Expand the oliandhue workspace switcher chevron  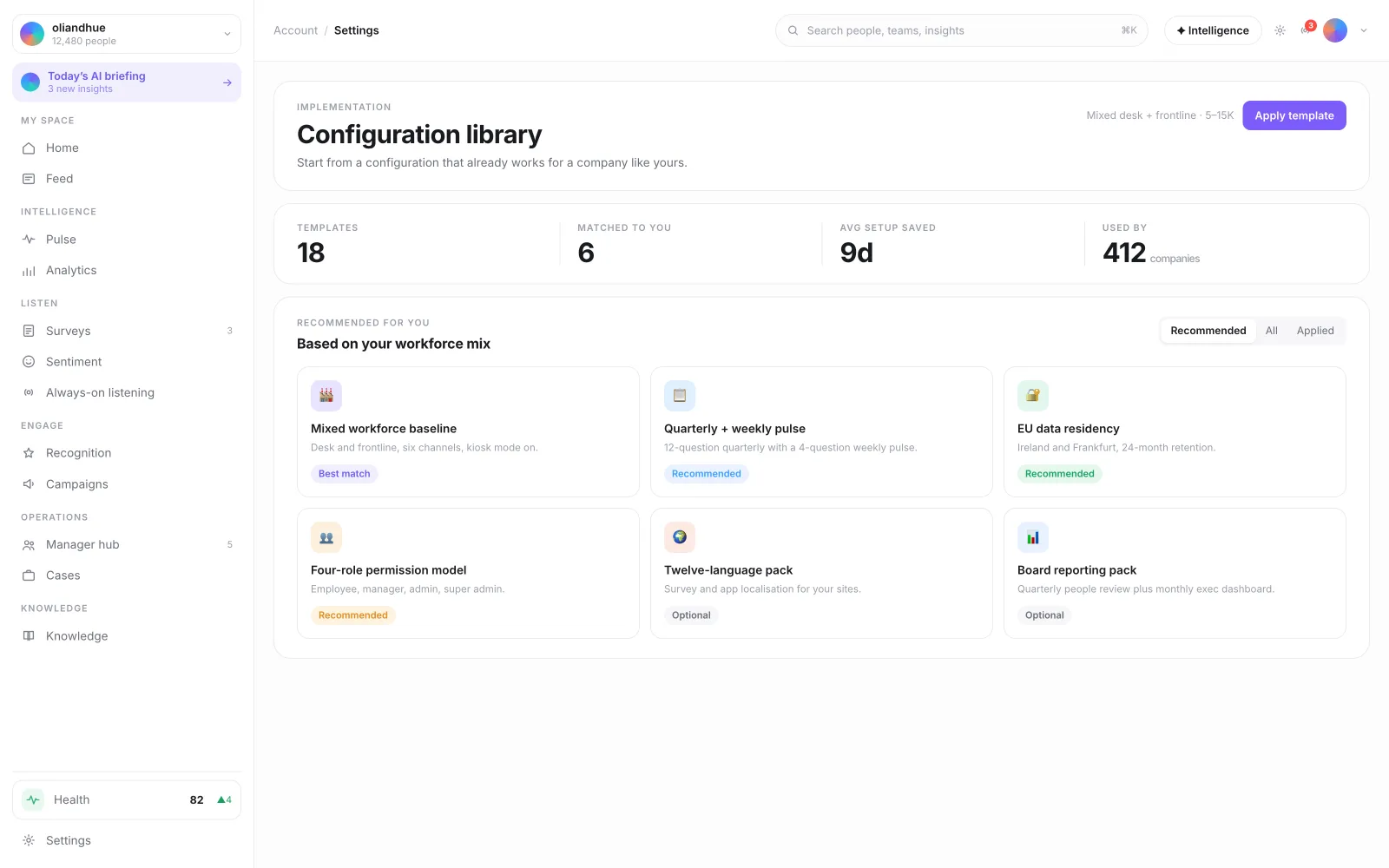click(x=227, y=34)
